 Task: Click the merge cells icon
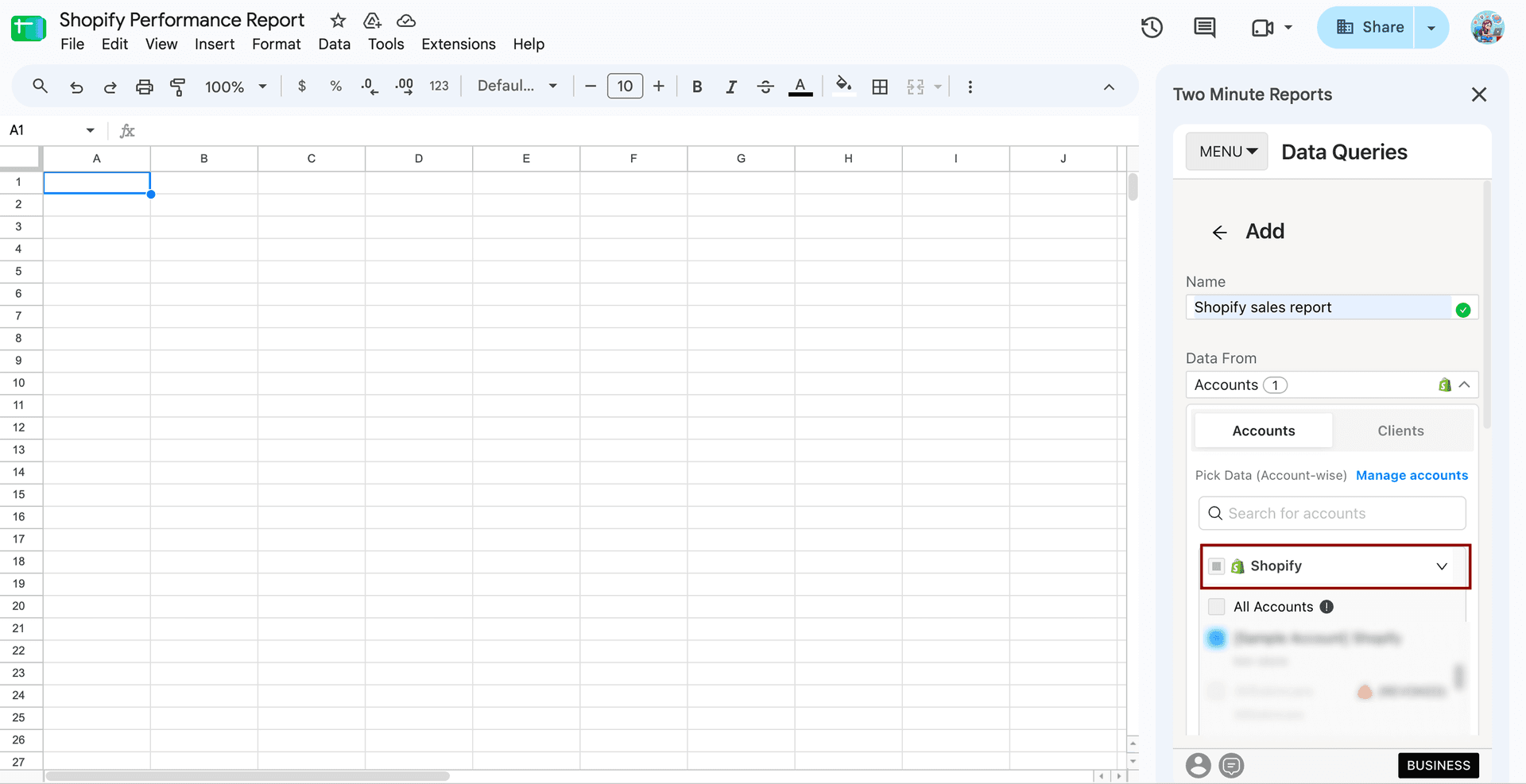point(916,87)
